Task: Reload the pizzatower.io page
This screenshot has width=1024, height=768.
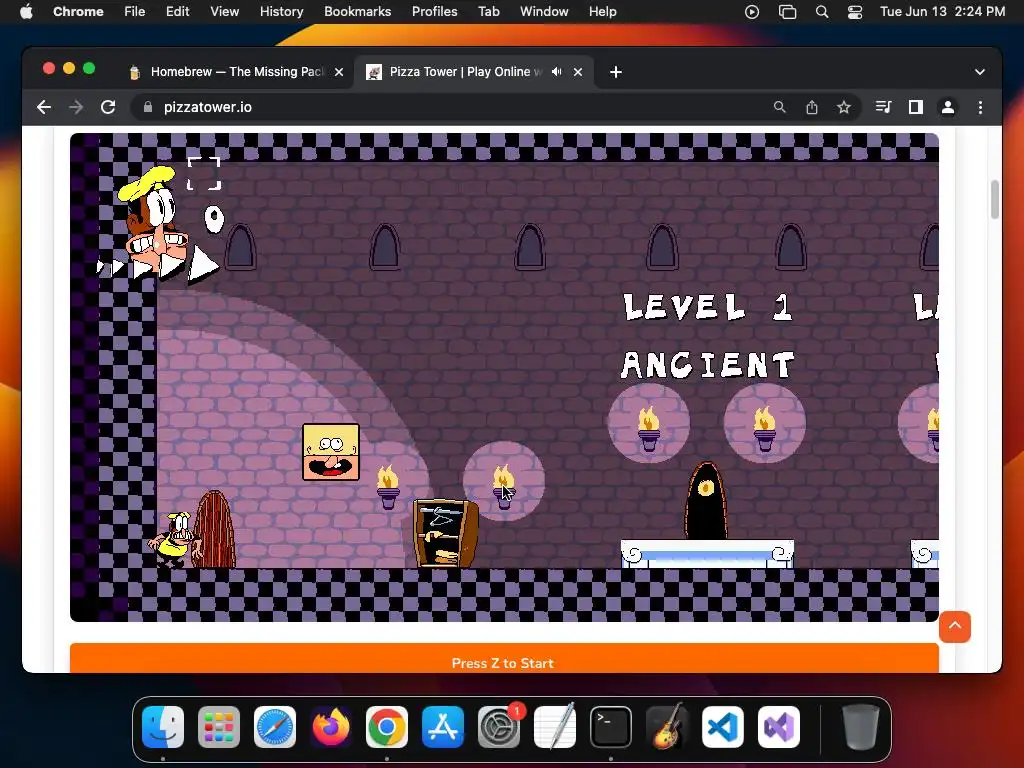Action: 108,107
